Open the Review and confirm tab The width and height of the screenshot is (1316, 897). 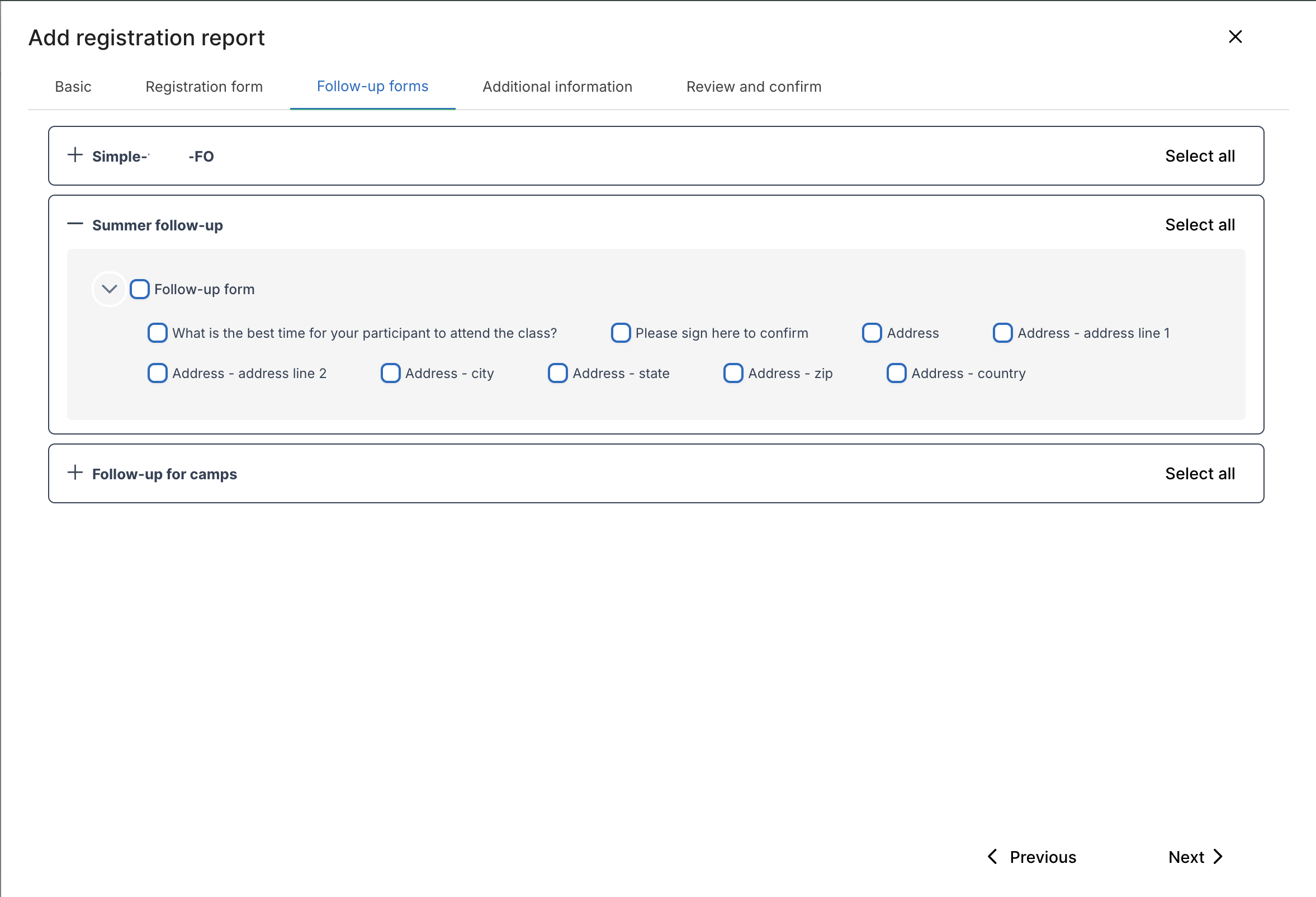[753, 87]
